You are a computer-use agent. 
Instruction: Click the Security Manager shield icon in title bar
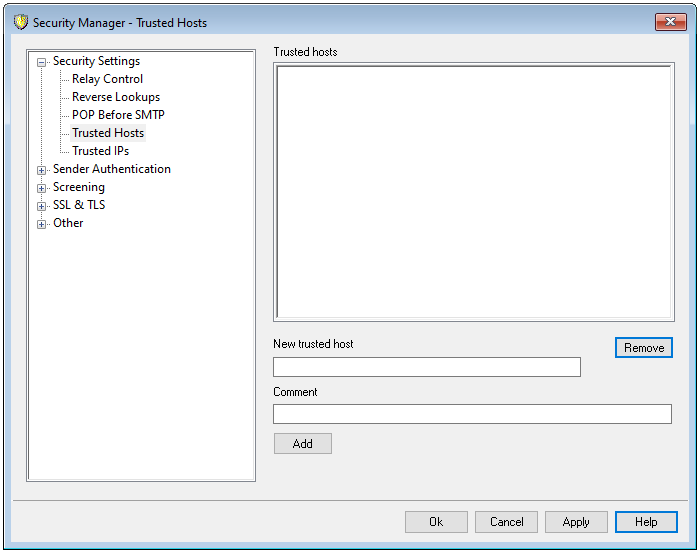pos(20,22)
